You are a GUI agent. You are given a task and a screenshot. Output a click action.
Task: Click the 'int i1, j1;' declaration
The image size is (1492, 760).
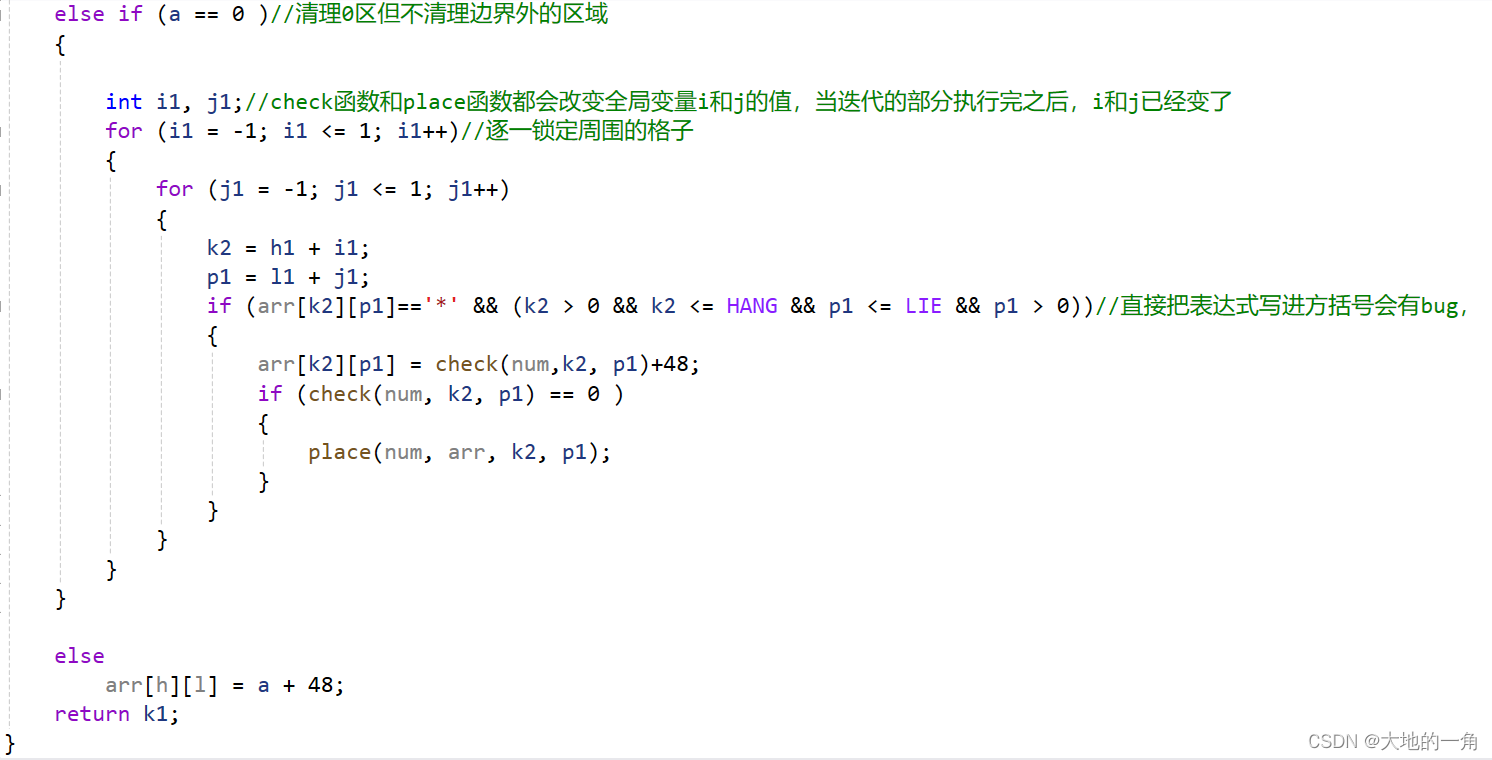click(x=174, y=101)
